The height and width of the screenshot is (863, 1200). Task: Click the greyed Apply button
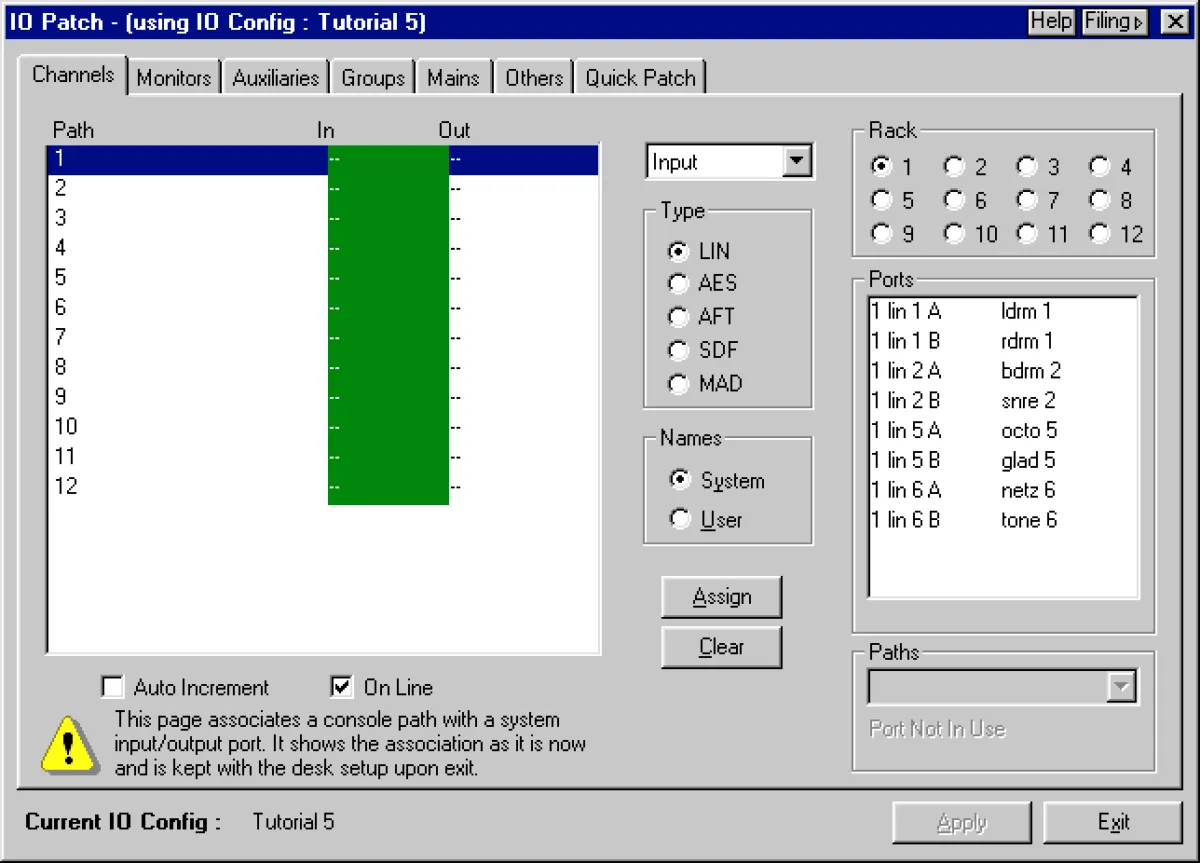962,822
